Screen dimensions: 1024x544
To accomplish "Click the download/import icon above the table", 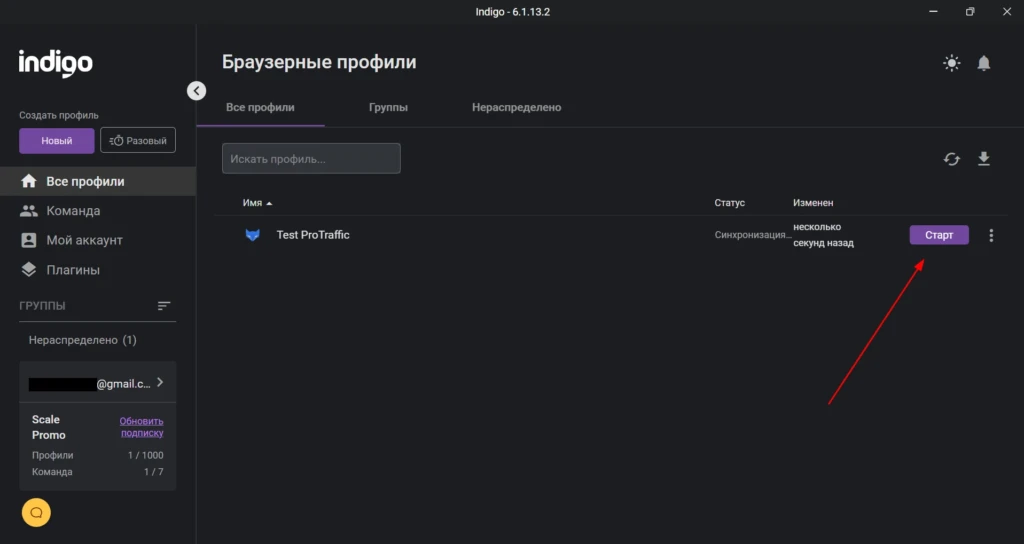I will coord(984,159).
